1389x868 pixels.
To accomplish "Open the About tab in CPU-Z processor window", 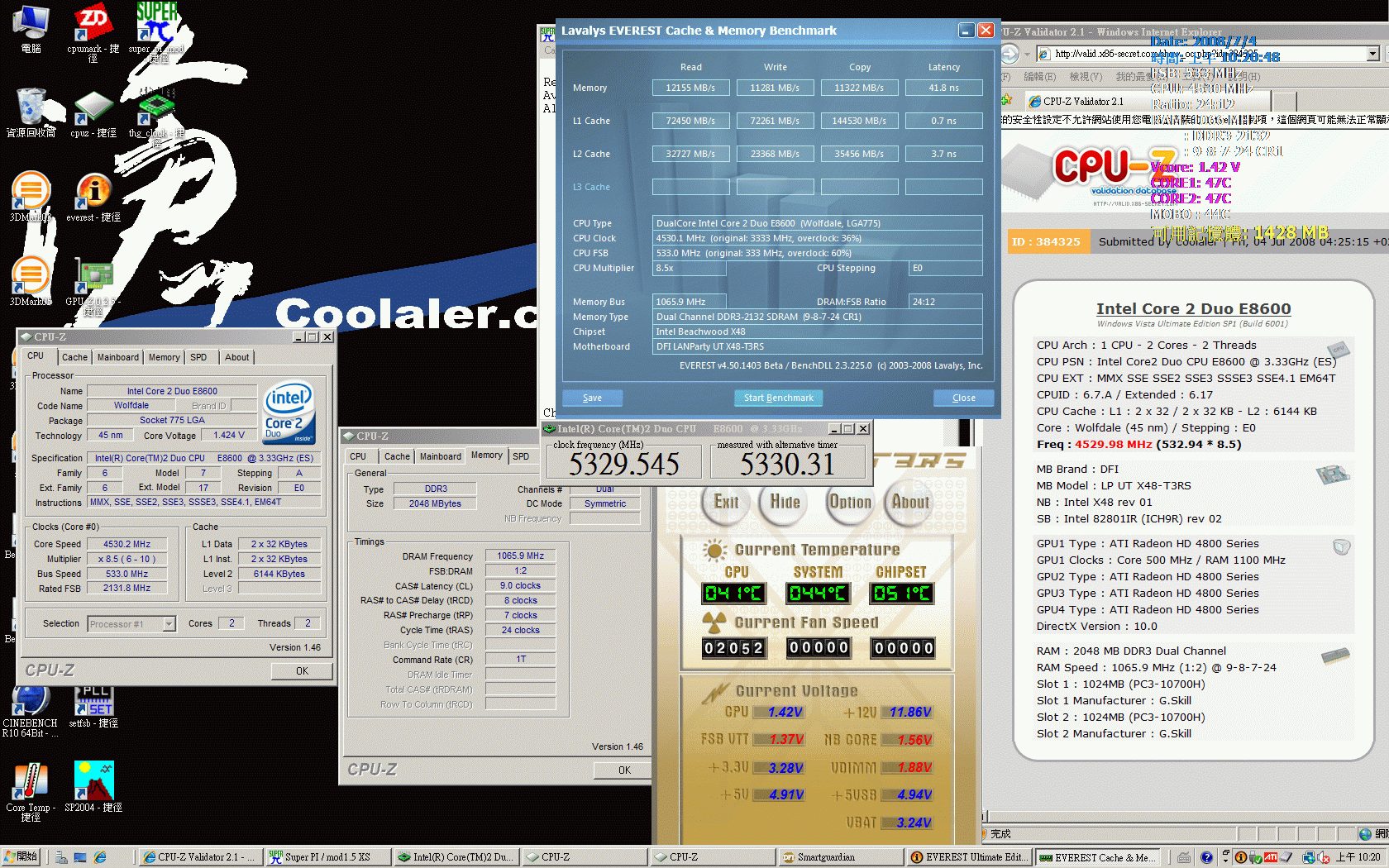I will click(236, 357).
